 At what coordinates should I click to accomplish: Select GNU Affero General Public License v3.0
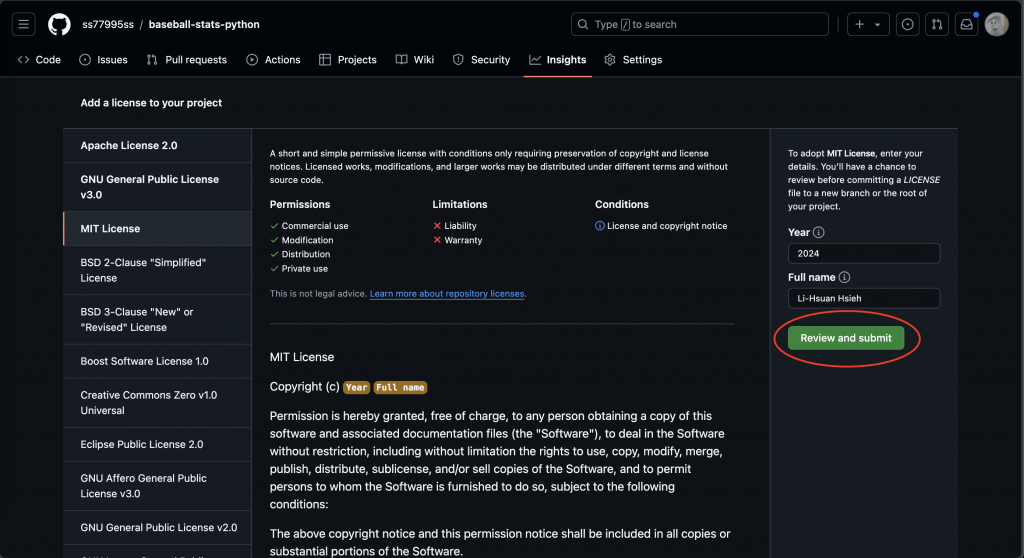(x=157, y=485)
